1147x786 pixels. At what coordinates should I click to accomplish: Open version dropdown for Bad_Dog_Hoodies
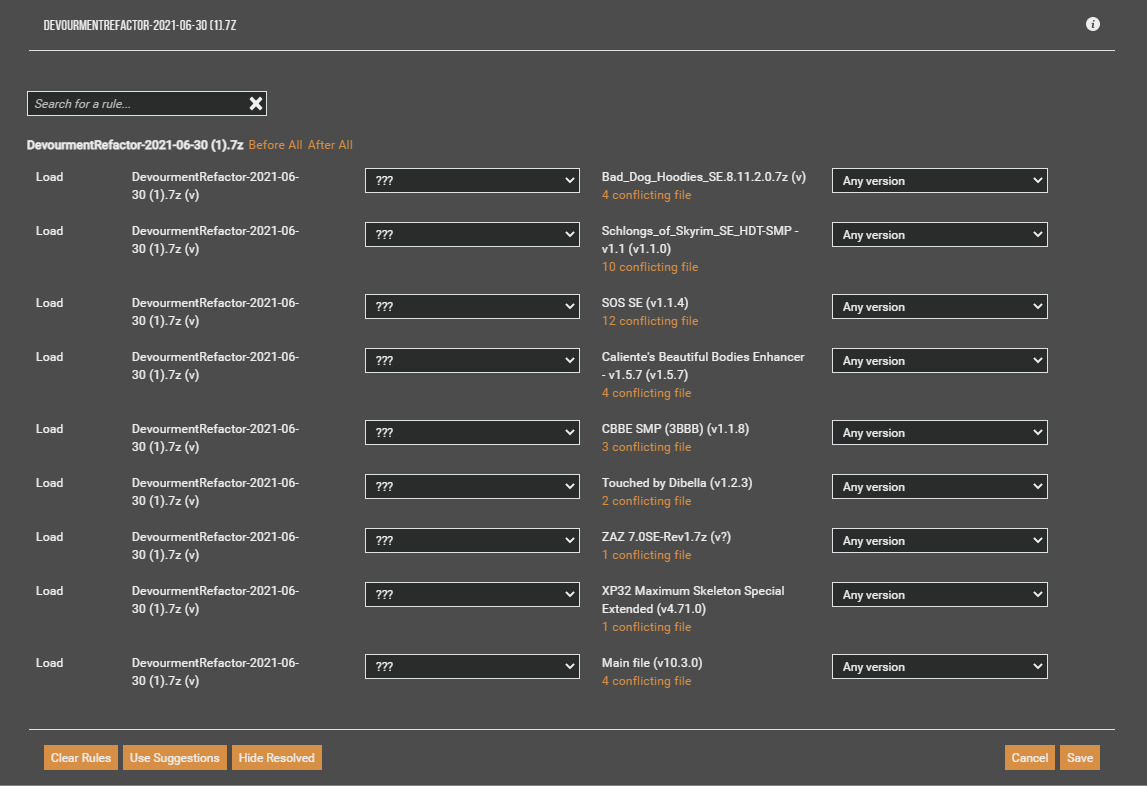(x=940, y=181)
